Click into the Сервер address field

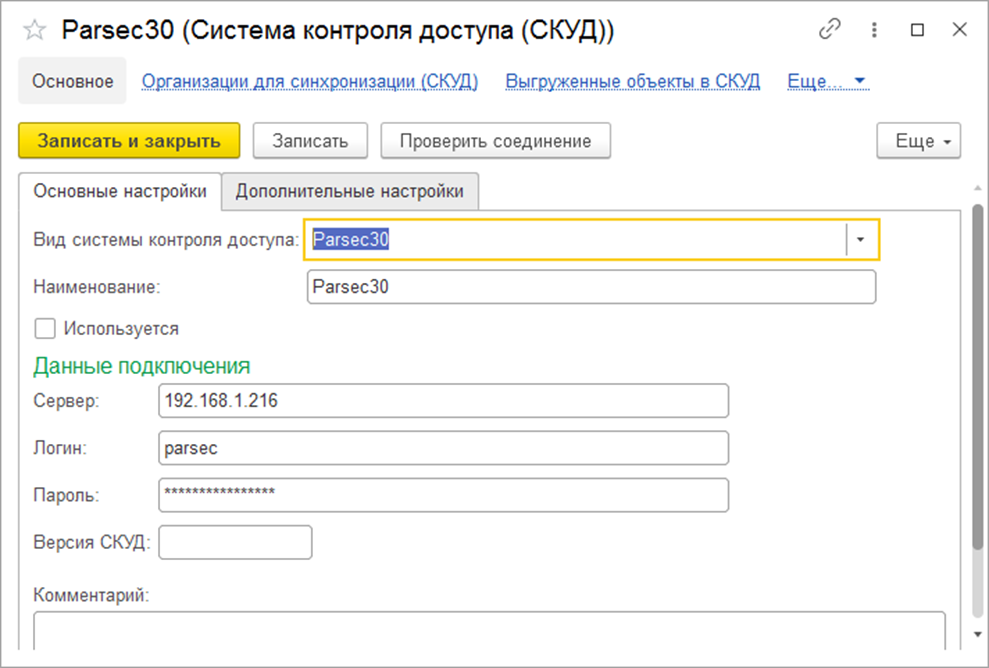[x=443, y=401]
